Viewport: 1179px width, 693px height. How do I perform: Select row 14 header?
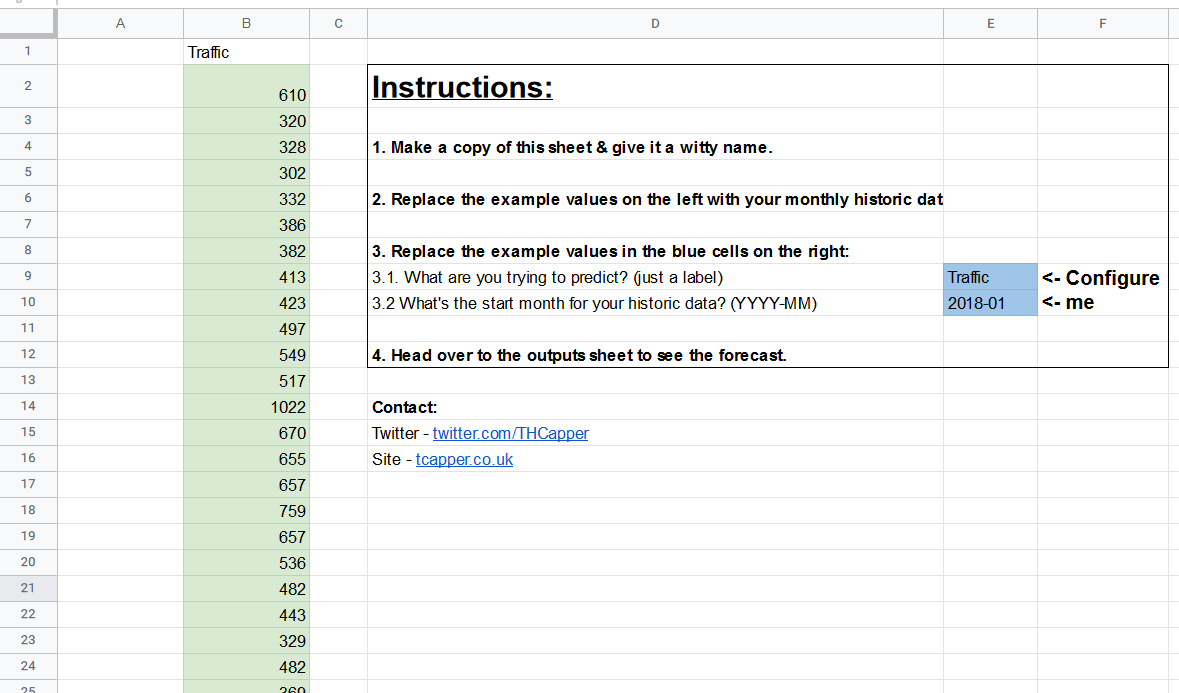[28, 407]
